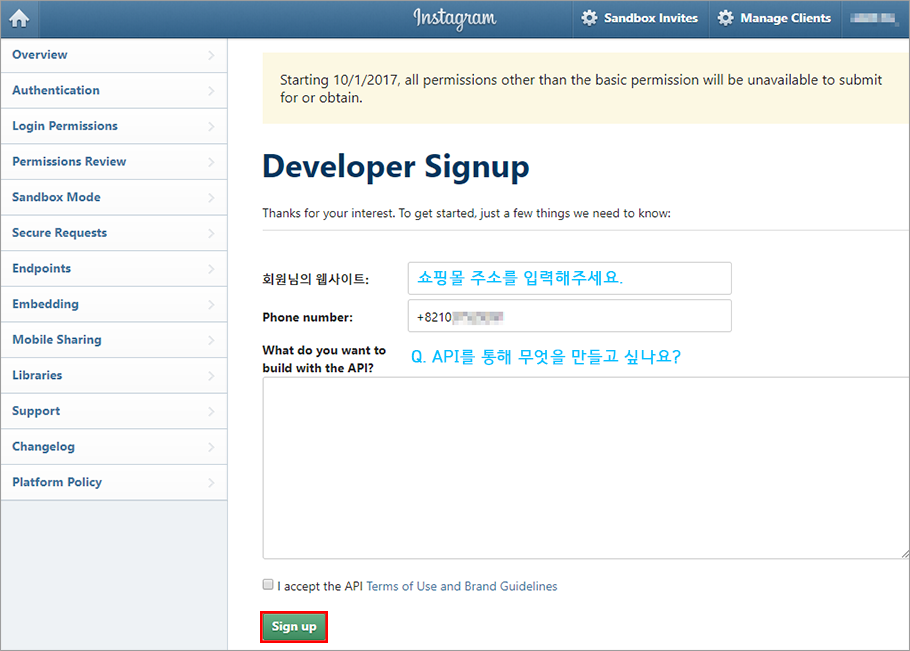
Task: Click the API build description text area
Action: pyautogui.click(x=586, y=468)
